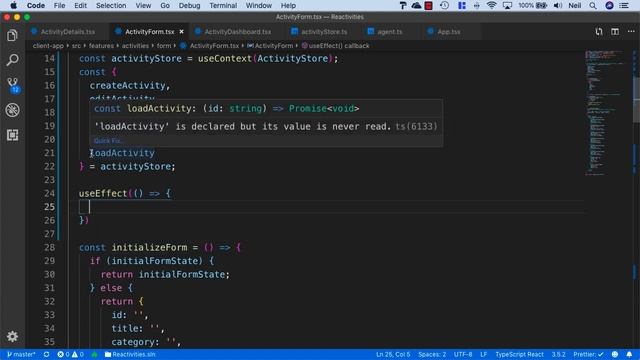Open the Explorer view in activity bar
Image resolution: width=640 pixels, height=360 pixels.
(x=12, y=36)
